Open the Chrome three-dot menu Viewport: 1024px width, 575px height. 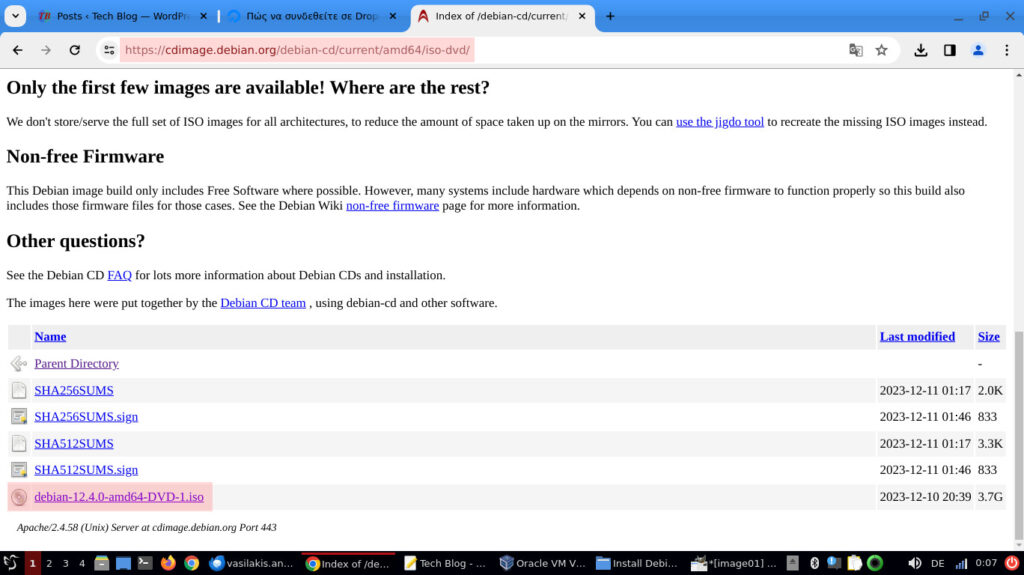[1006, 50]
